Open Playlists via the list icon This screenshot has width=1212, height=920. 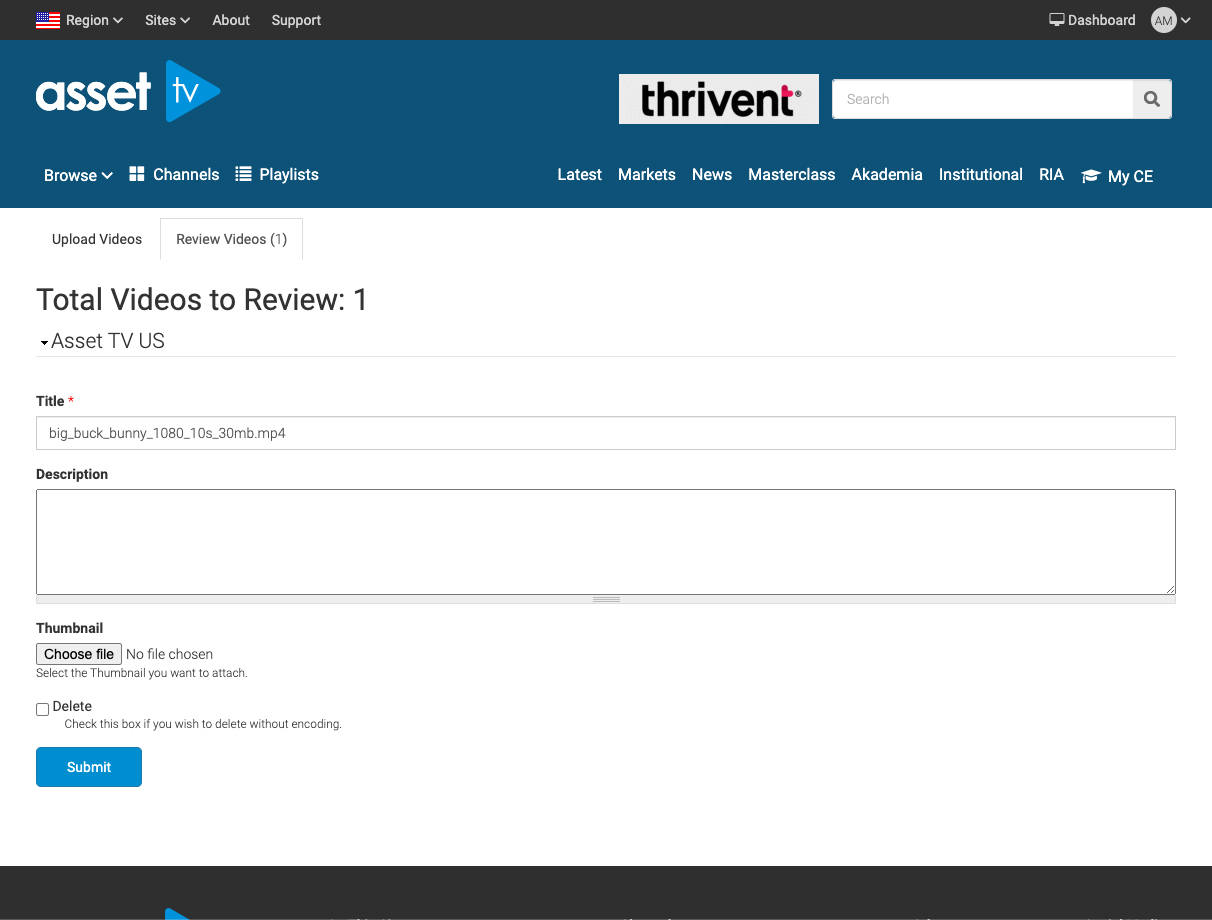[x=243, y=174]
